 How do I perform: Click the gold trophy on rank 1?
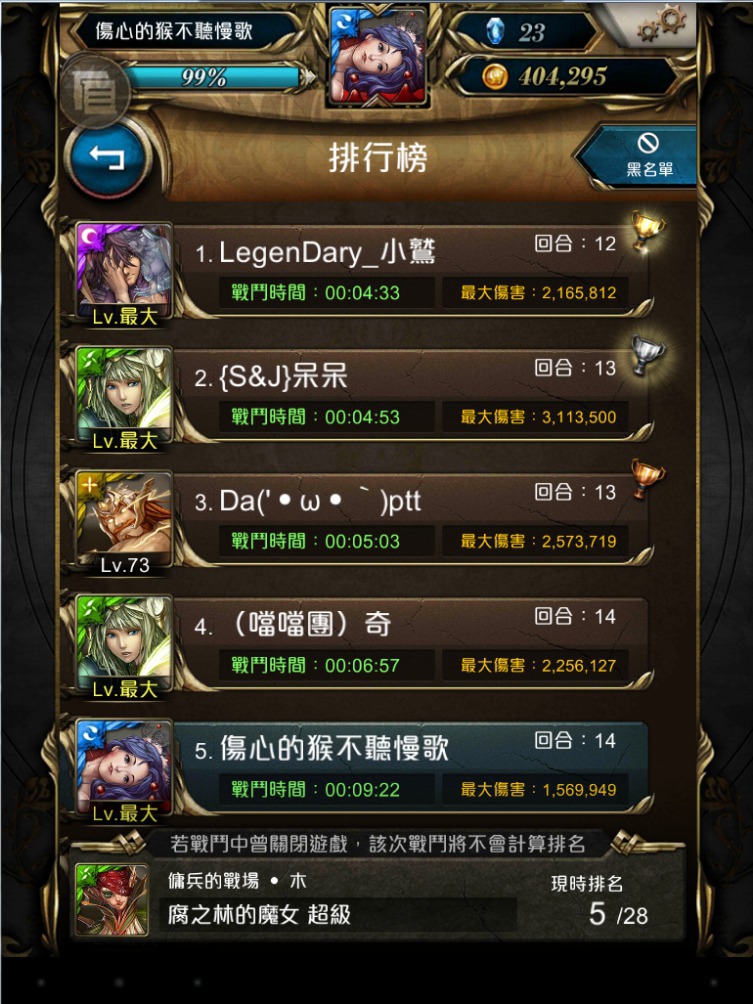point(647,231)
